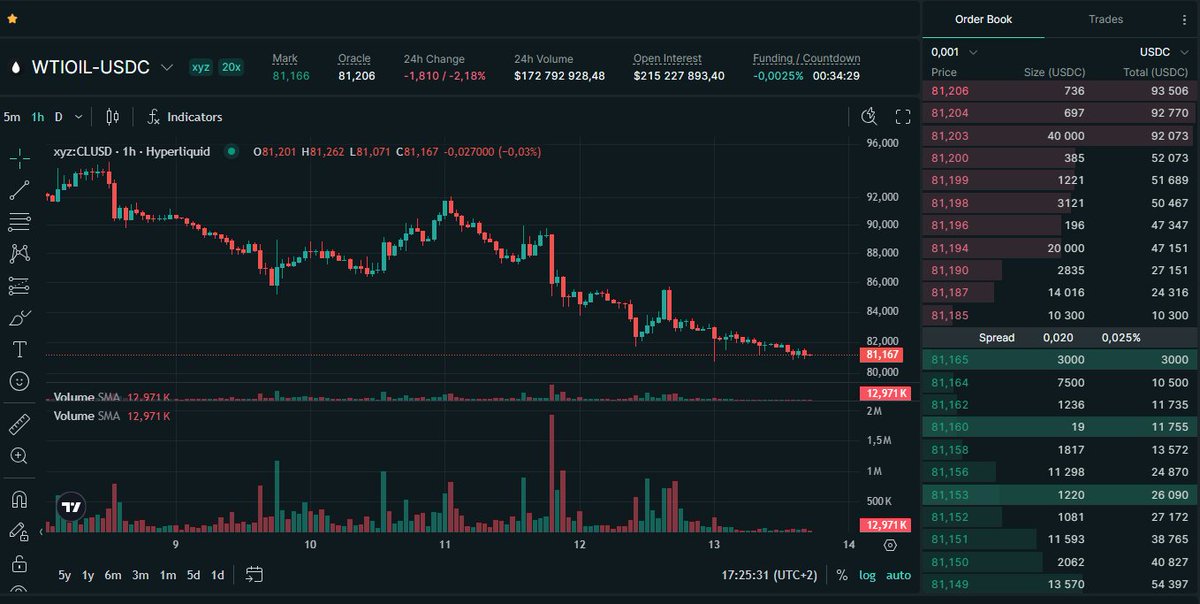Click the bid price 81,165

(949, 360)
